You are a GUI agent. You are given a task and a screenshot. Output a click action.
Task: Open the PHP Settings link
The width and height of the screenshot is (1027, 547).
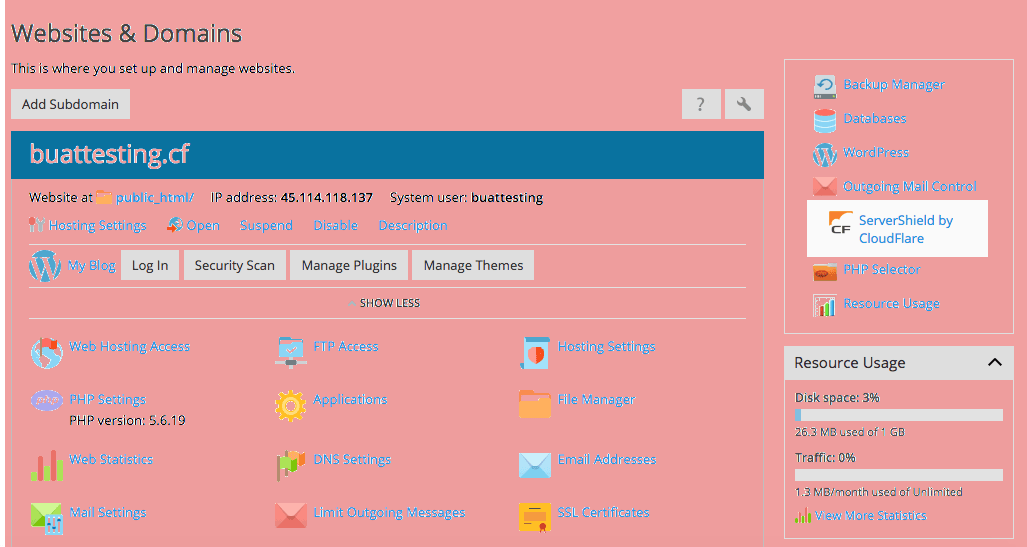(107, 400)
